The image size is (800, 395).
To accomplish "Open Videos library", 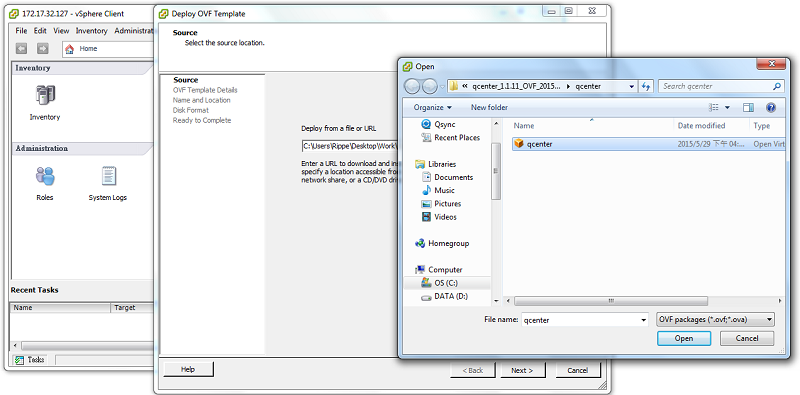I will tap(439, 217).
